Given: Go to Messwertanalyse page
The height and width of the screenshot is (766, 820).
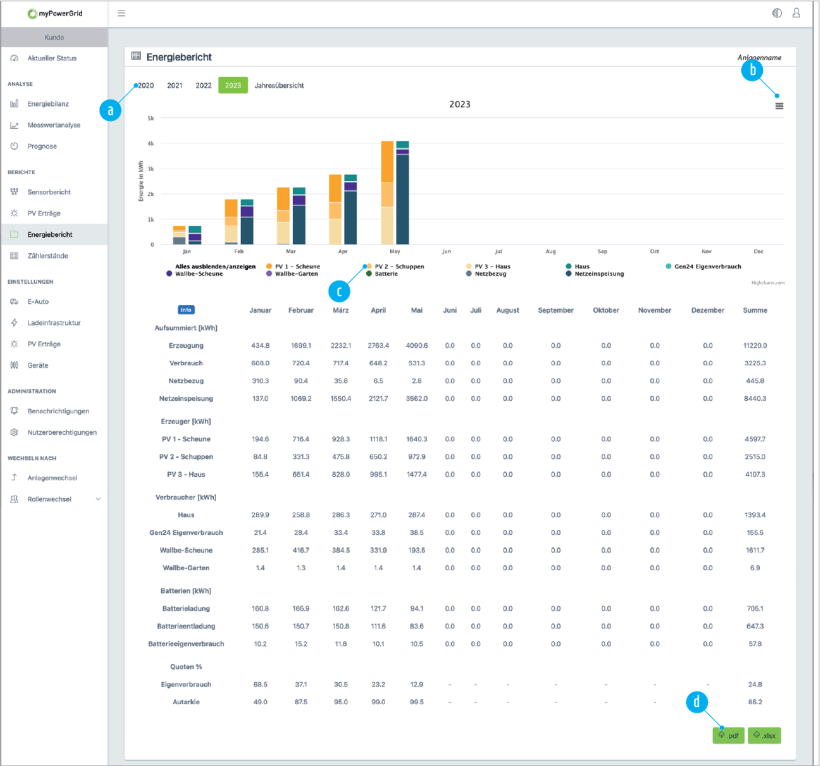Looking at the screenshot, I should coord(55,125).
